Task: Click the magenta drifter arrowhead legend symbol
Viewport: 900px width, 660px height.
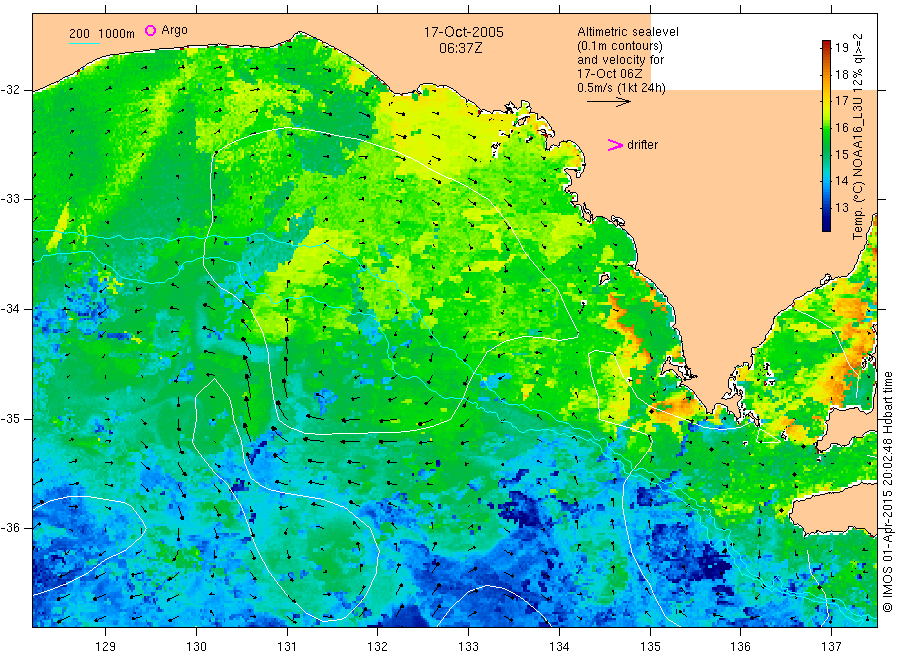Action: [615, 145]
